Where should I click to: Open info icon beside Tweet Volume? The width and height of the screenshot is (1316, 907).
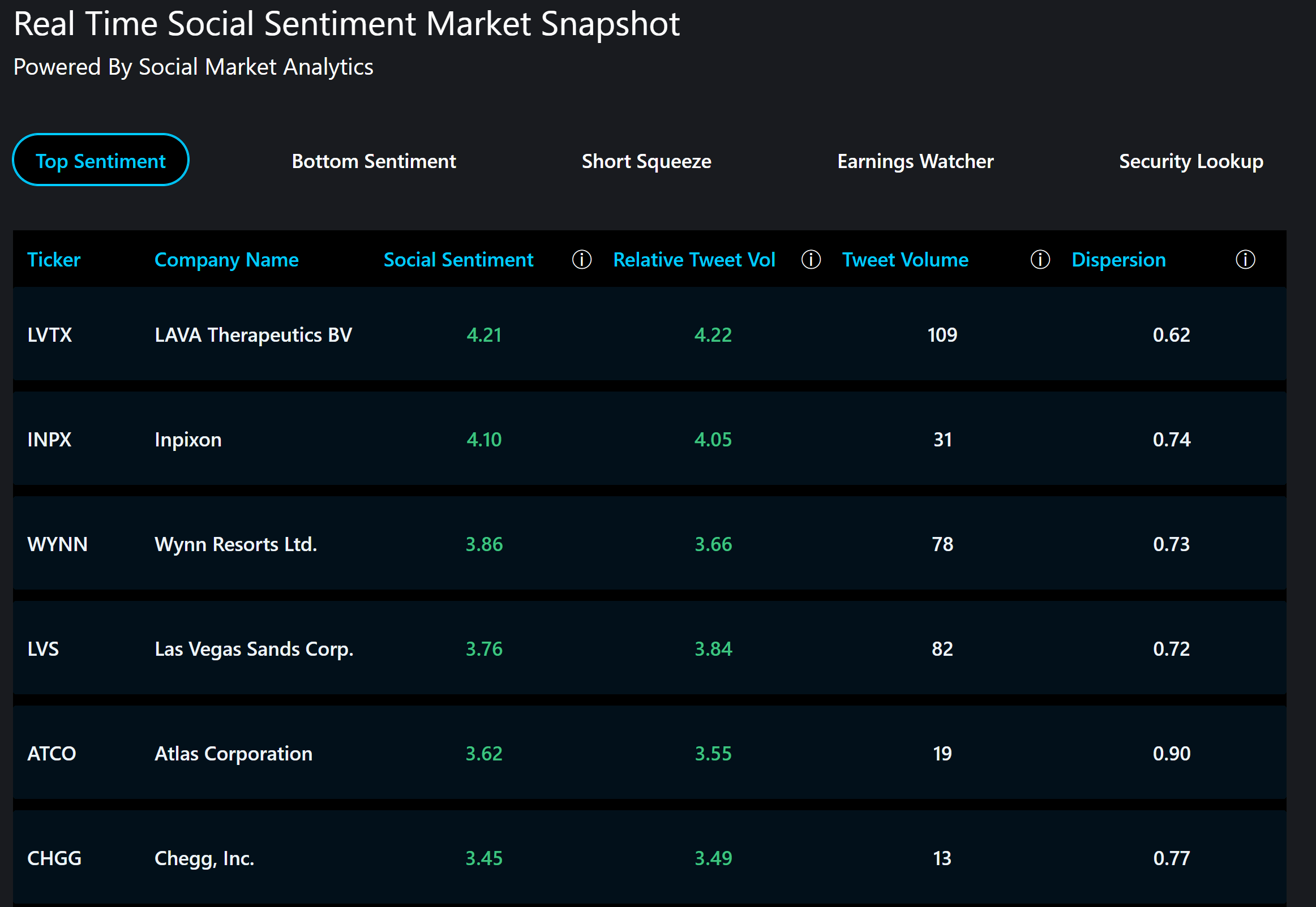click(1040, 260)
